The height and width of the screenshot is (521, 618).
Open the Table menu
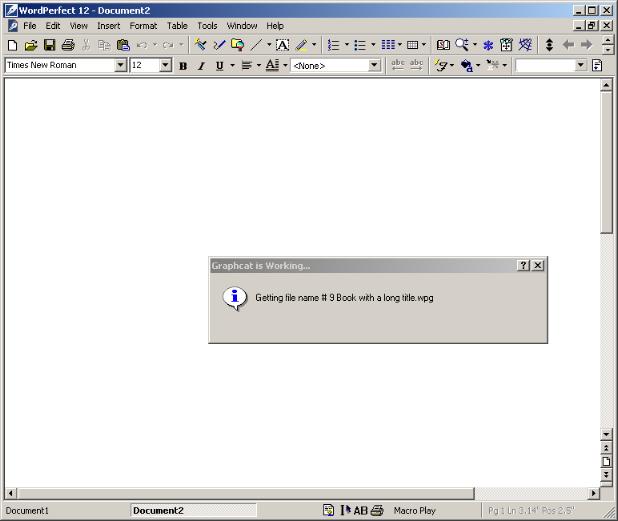click(177, 26)
